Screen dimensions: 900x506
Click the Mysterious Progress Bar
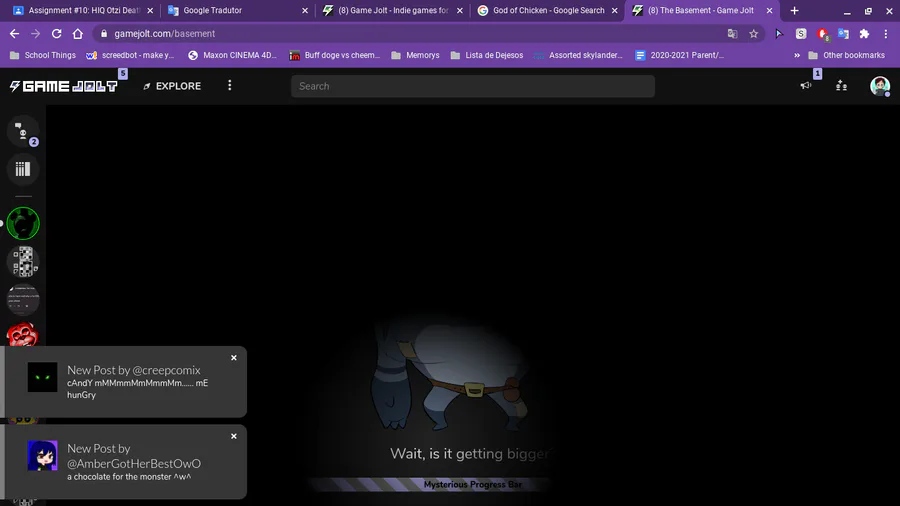[x=472, y=485]
